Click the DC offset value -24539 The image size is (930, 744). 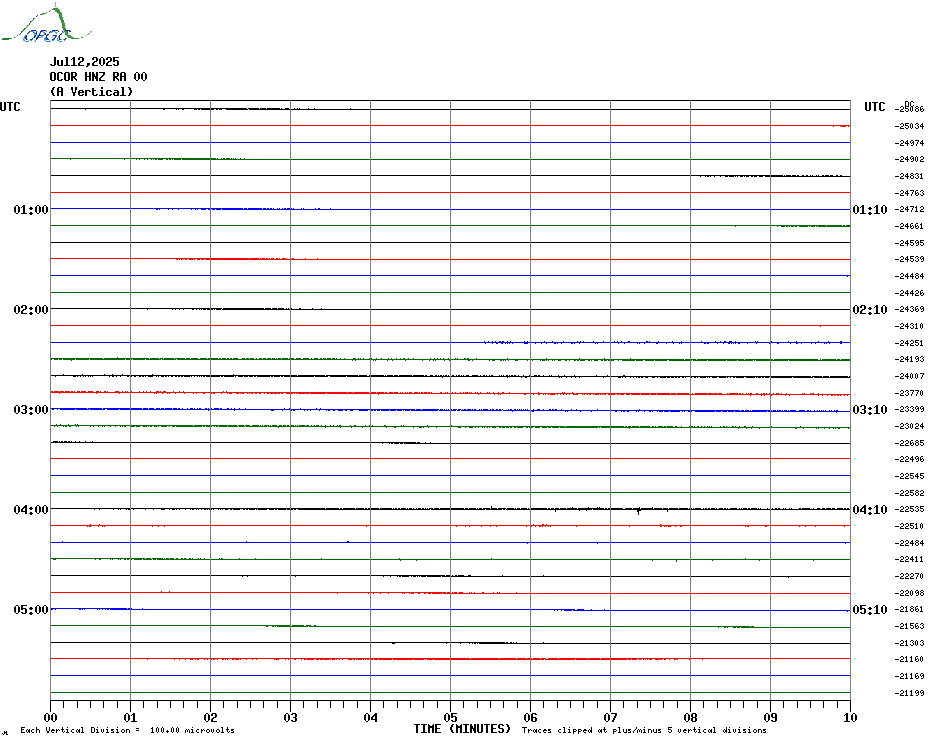pos(909,259)
